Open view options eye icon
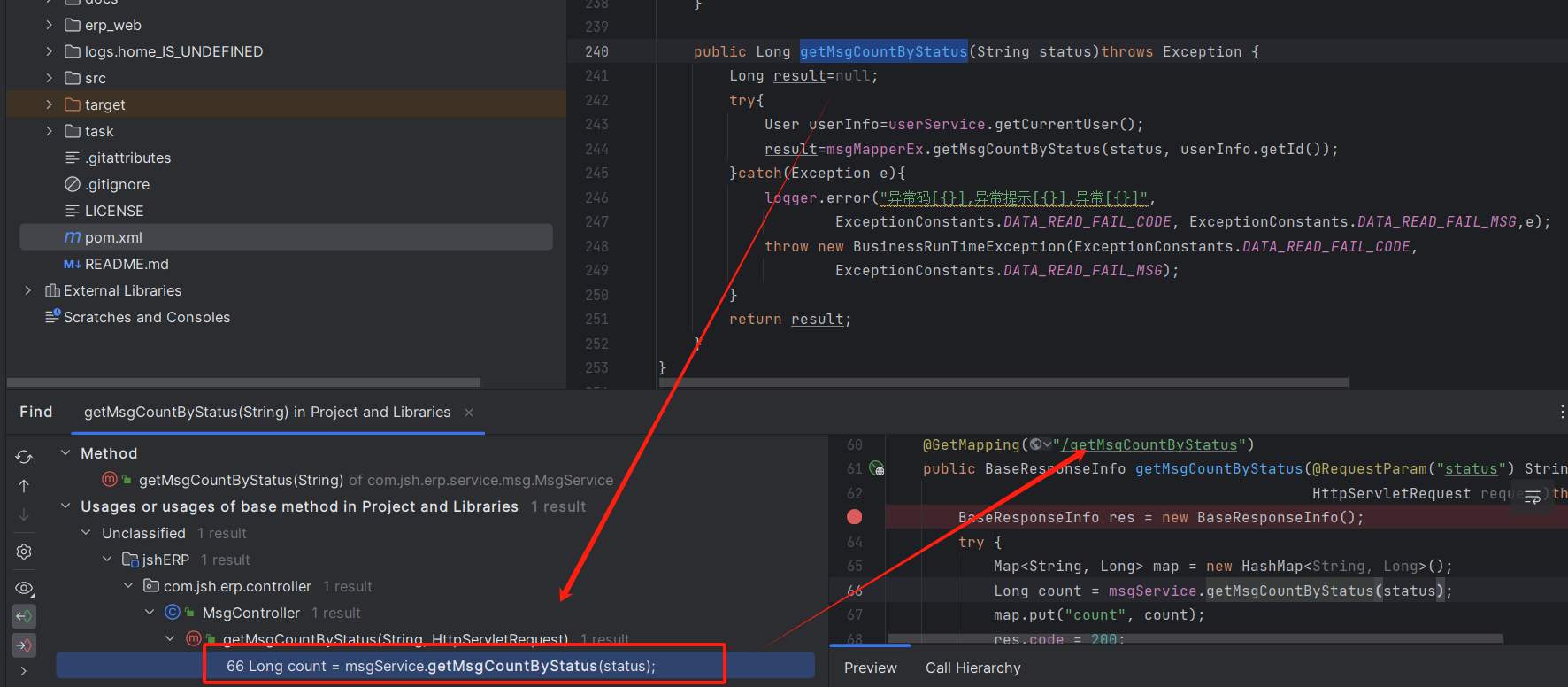Screen dimensions: 1568x687 (24, 588)
